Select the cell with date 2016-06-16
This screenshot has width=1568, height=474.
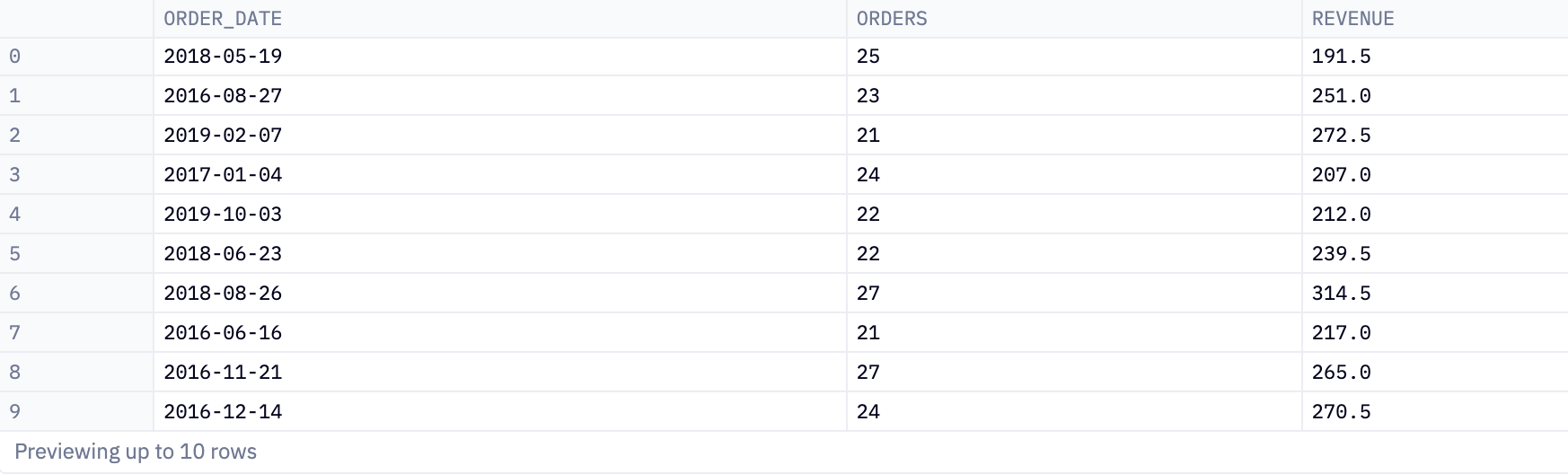tap(499, 333)
